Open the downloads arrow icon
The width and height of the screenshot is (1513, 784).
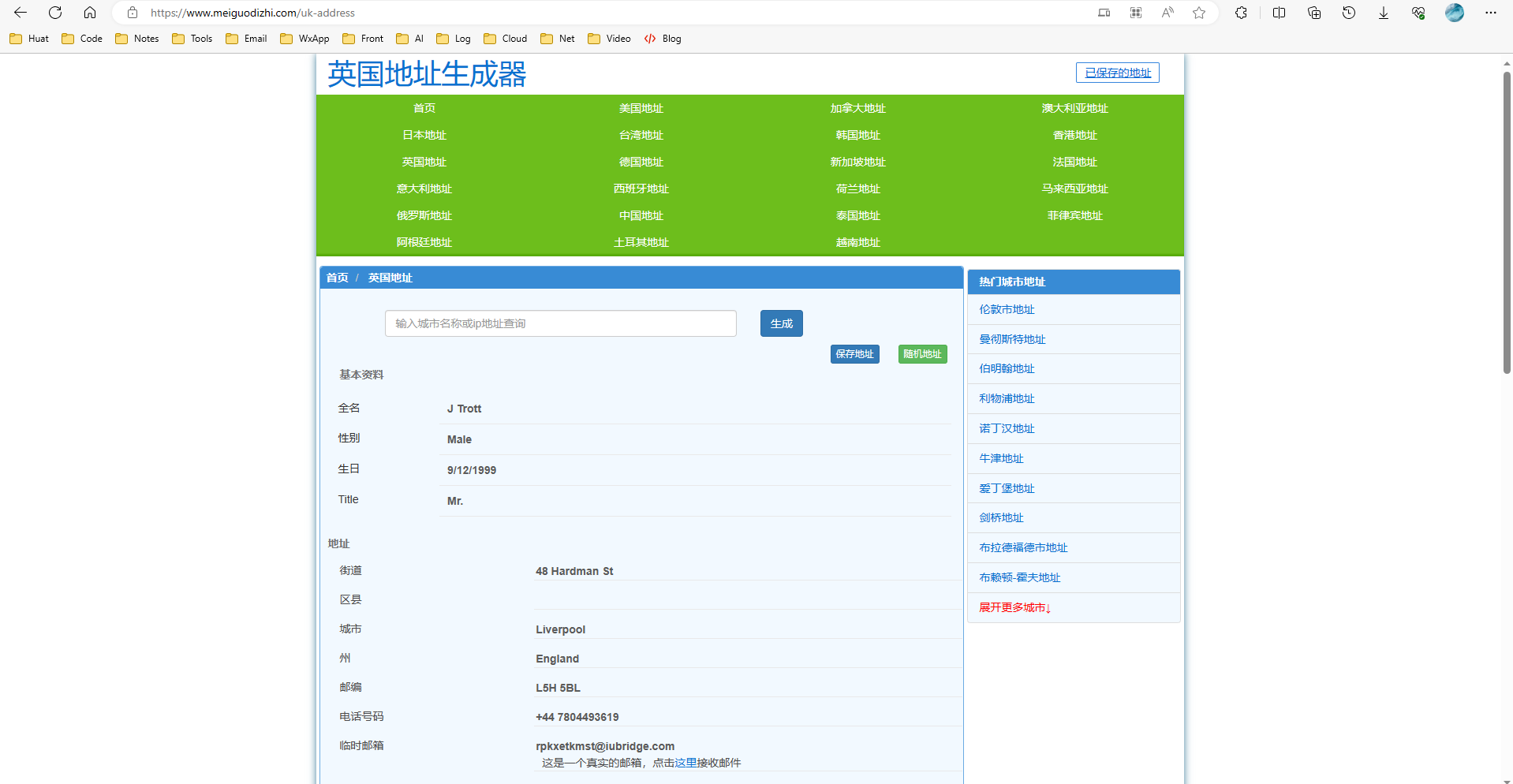click(1384, 13)
